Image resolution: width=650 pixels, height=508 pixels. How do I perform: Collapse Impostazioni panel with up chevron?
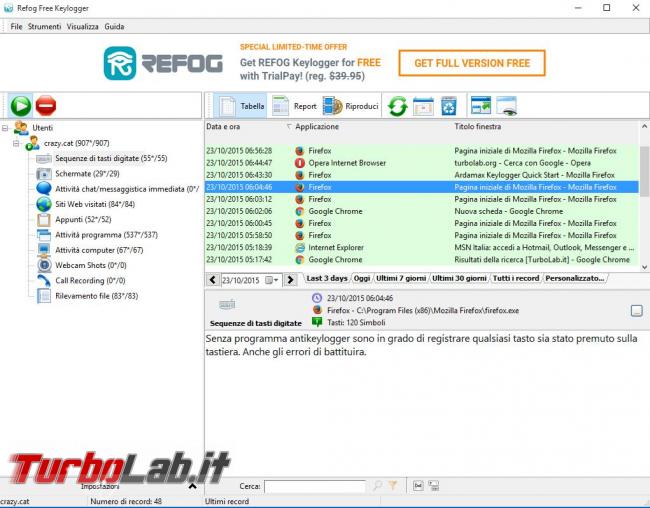(192, 486)
